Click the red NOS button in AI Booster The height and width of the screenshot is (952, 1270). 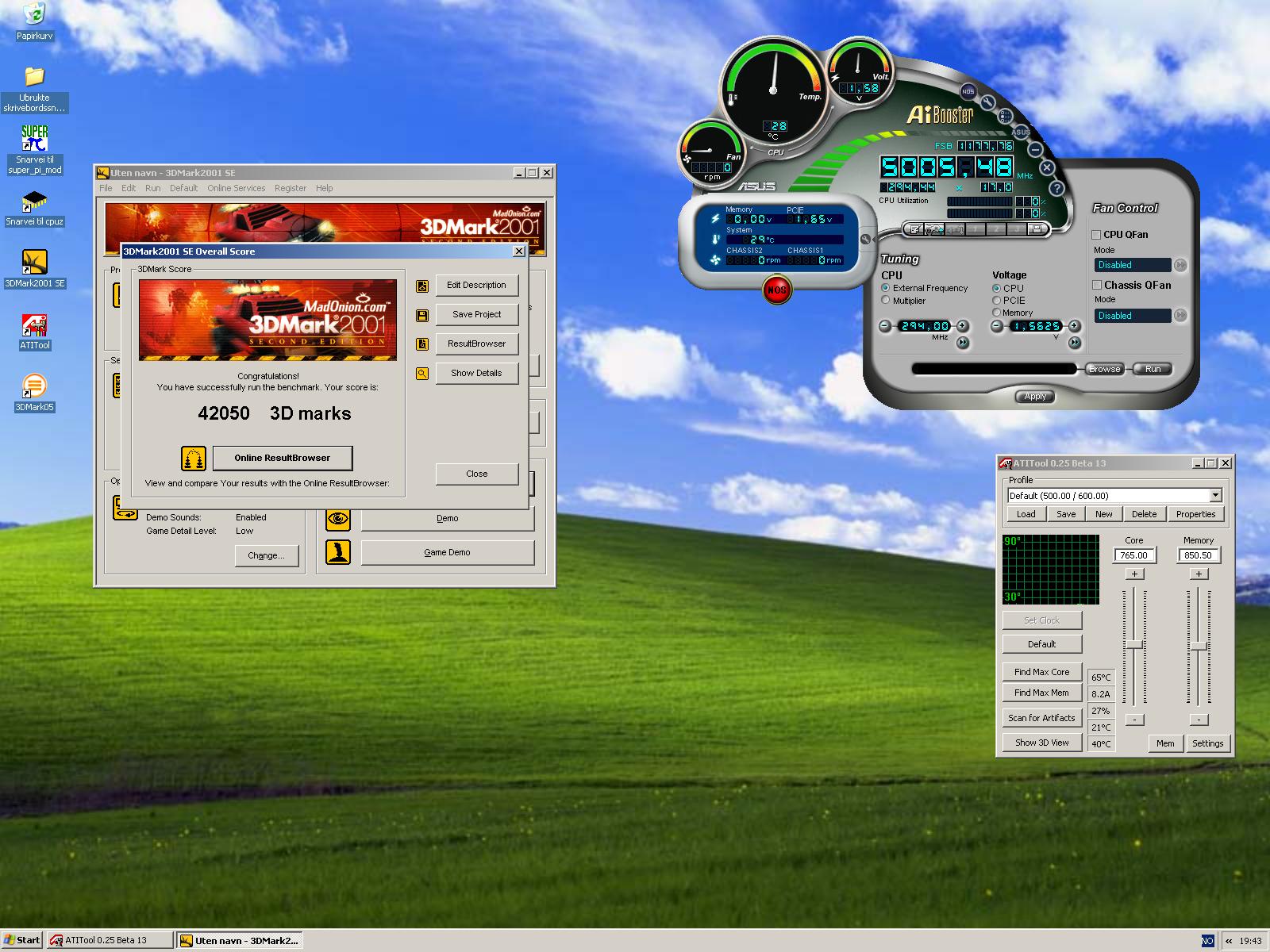(776, 290)
